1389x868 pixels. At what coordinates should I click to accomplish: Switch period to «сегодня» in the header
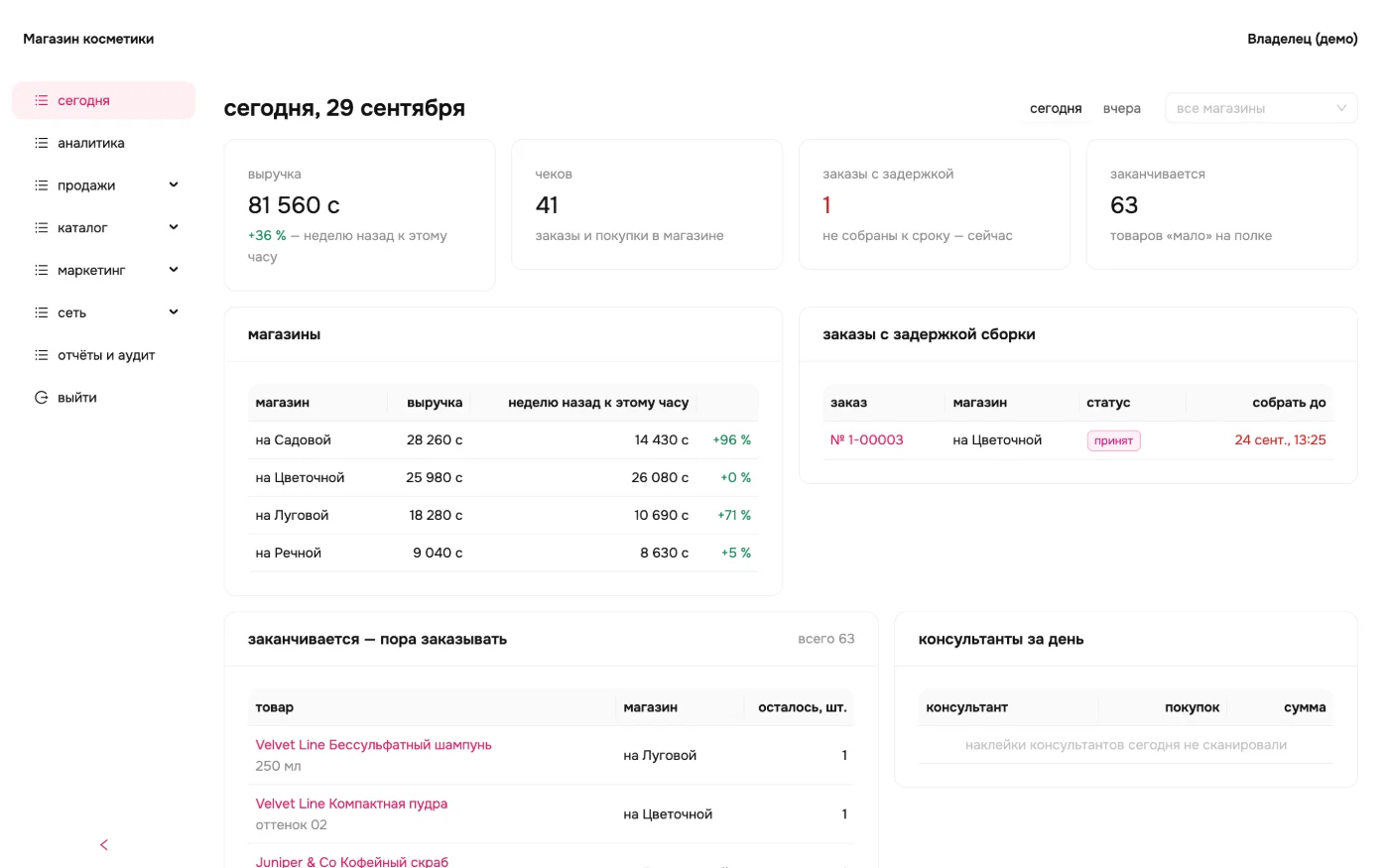1056,108
